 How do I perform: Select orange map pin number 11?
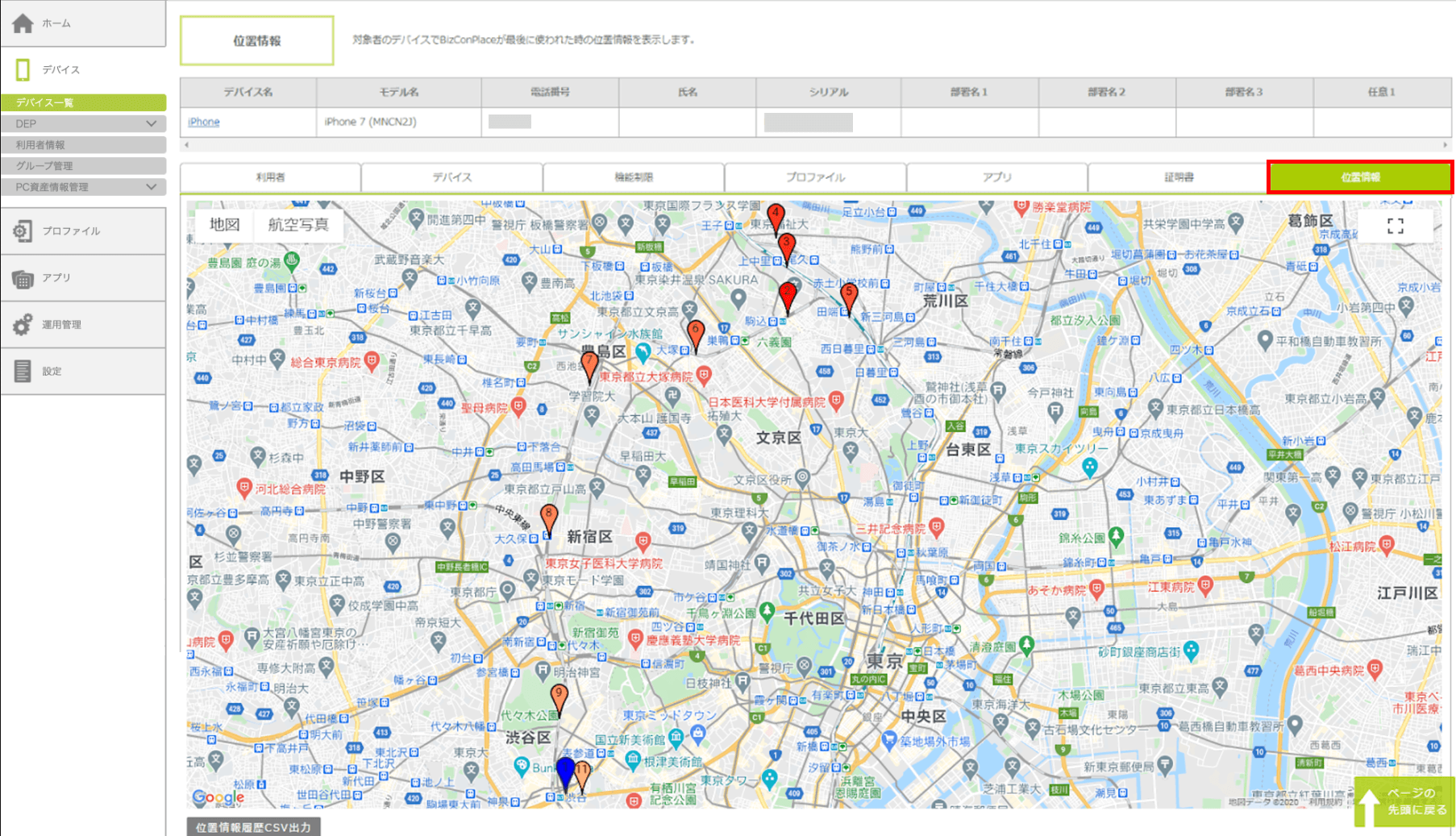click(582, 776)
